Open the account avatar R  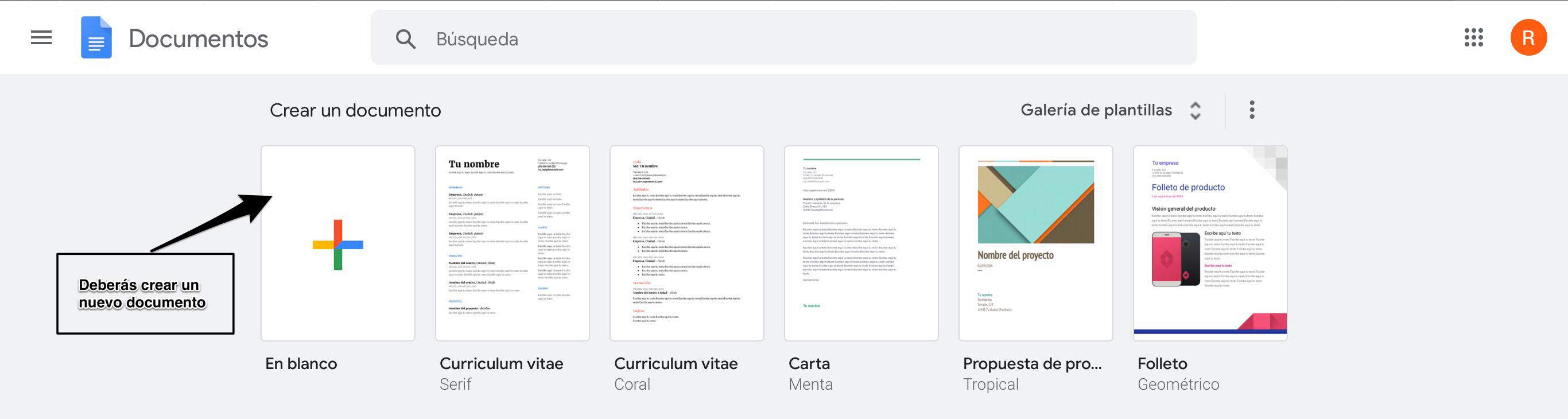coord(1528,38)
